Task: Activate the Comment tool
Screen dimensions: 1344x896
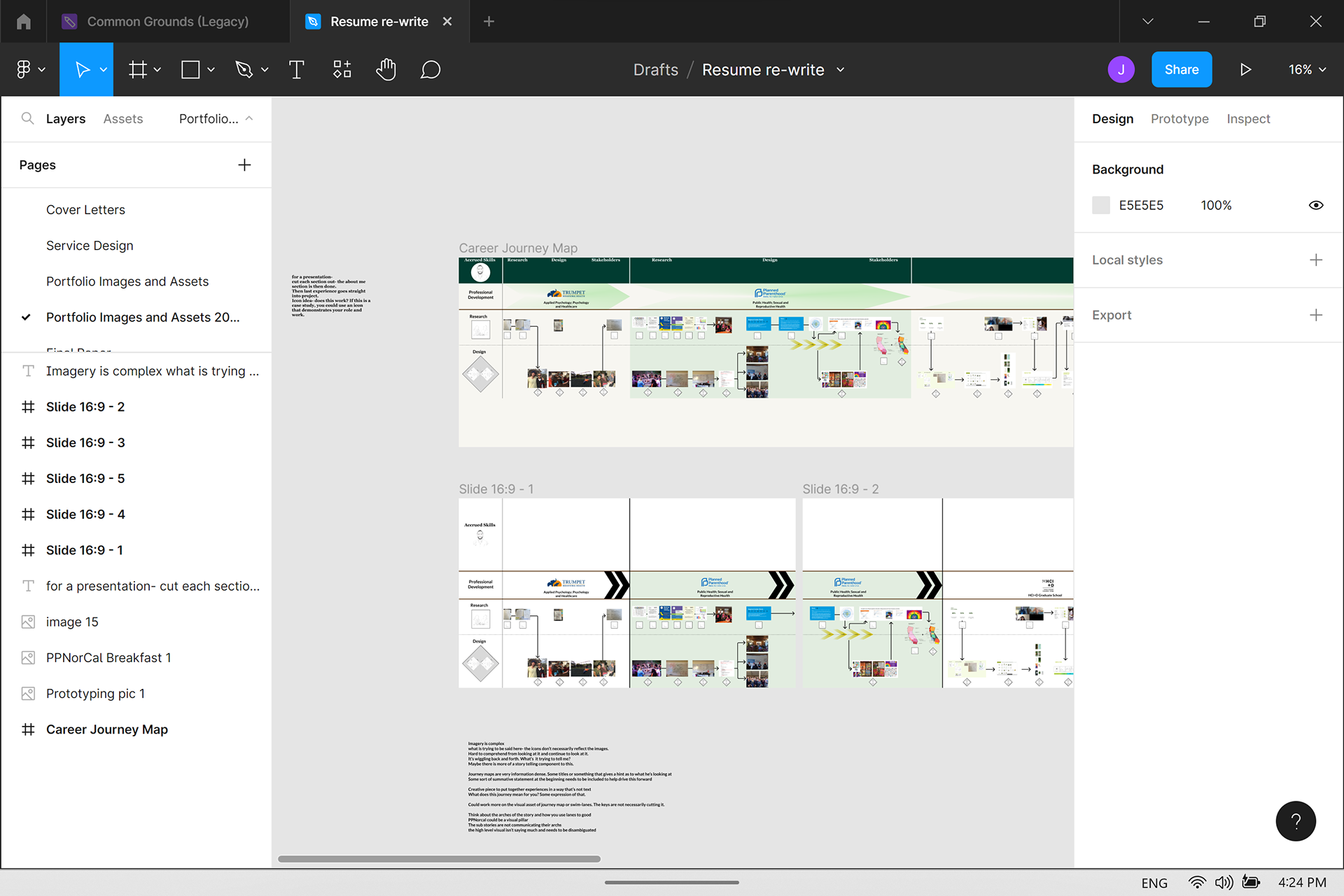Action: (430, 69)
